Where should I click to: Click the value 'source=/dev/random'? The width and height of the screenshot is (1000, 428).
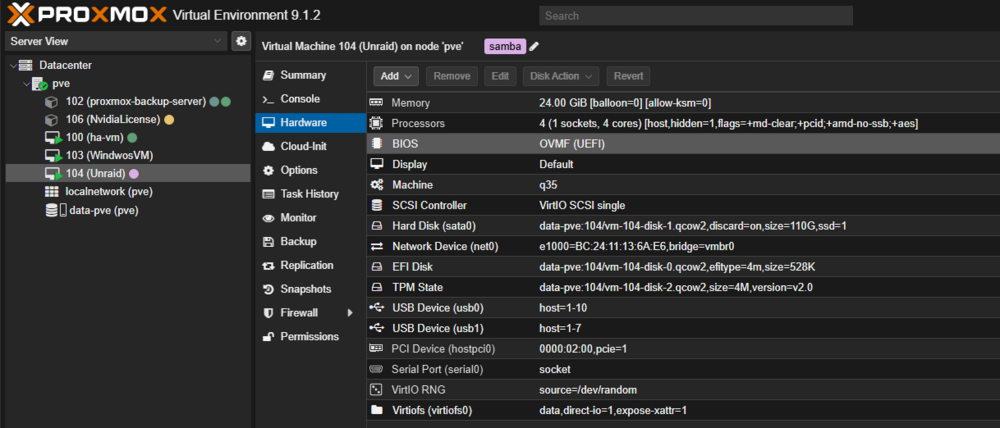[588, 390]
